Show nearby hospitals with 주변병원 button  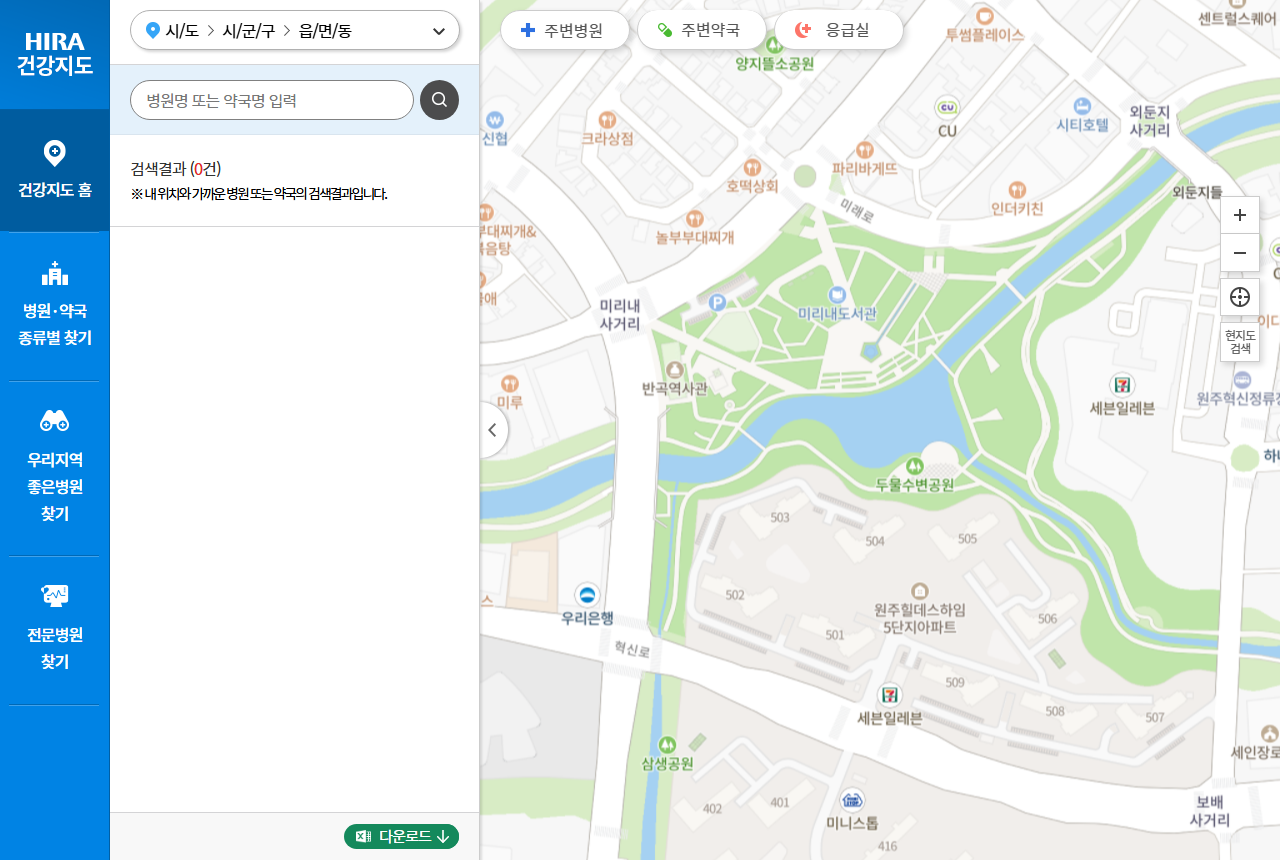pyautogui.click(x=564, y=30)
